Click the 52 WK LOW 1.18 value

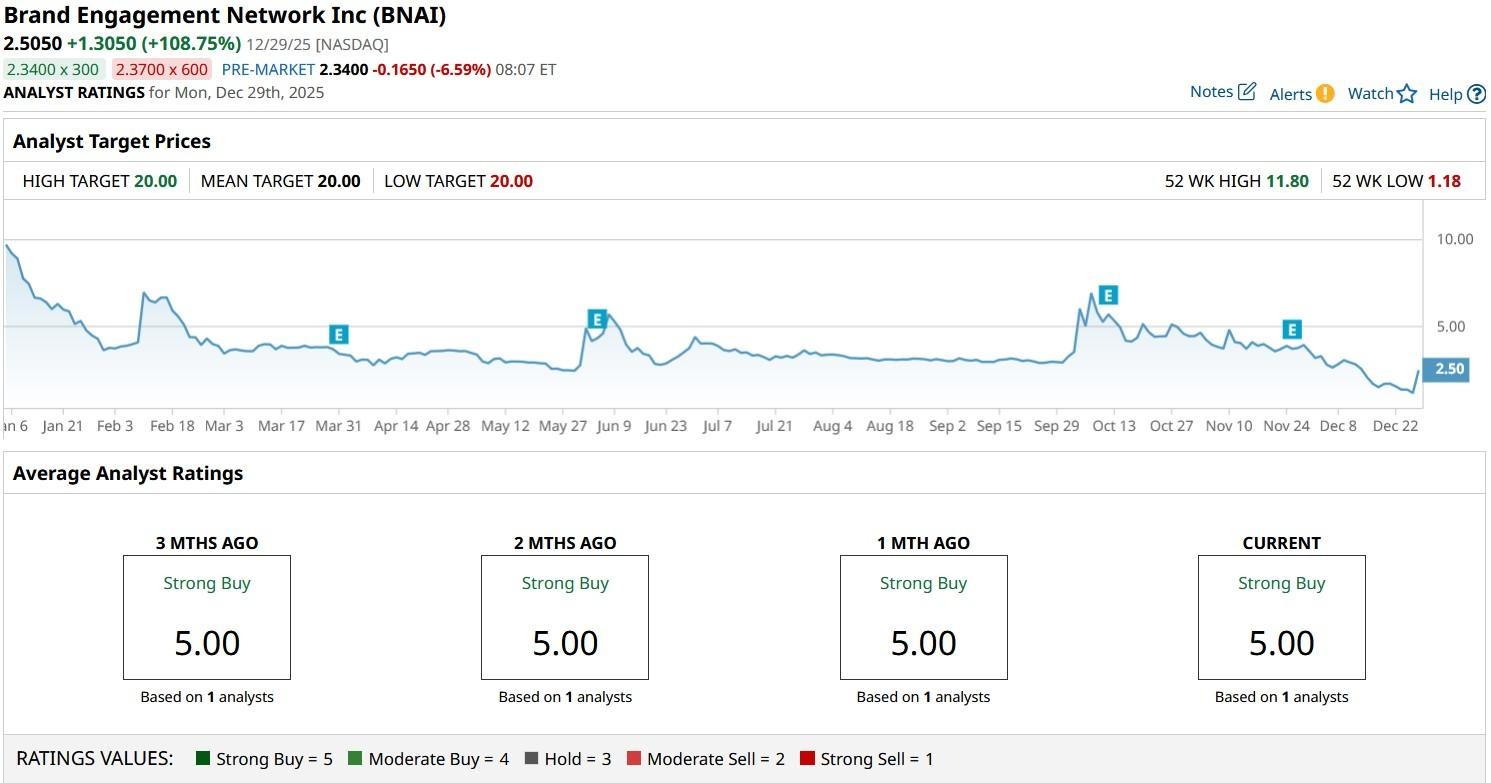1444,181
